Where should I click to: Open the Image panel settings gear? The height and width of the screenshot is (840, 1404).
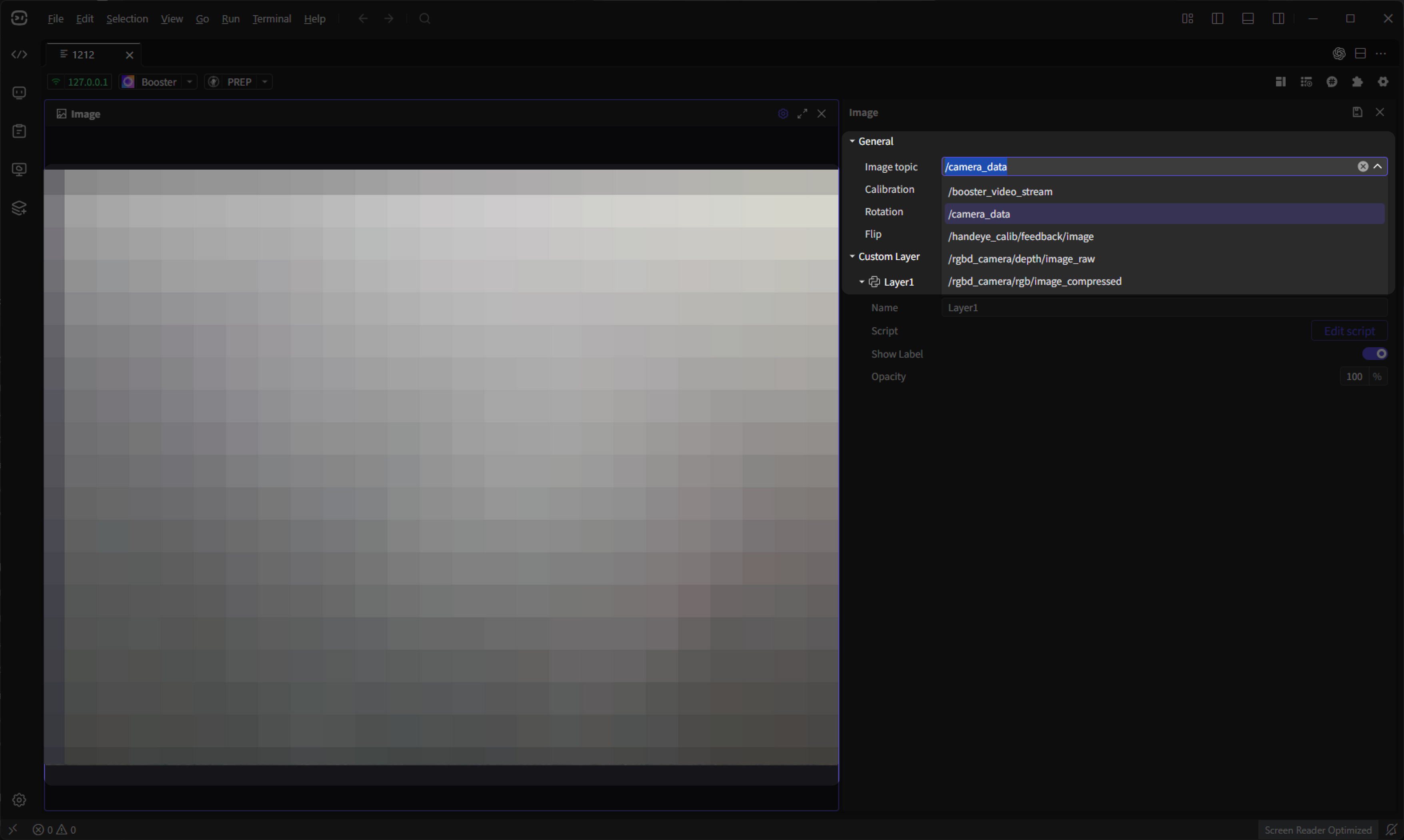783,114
